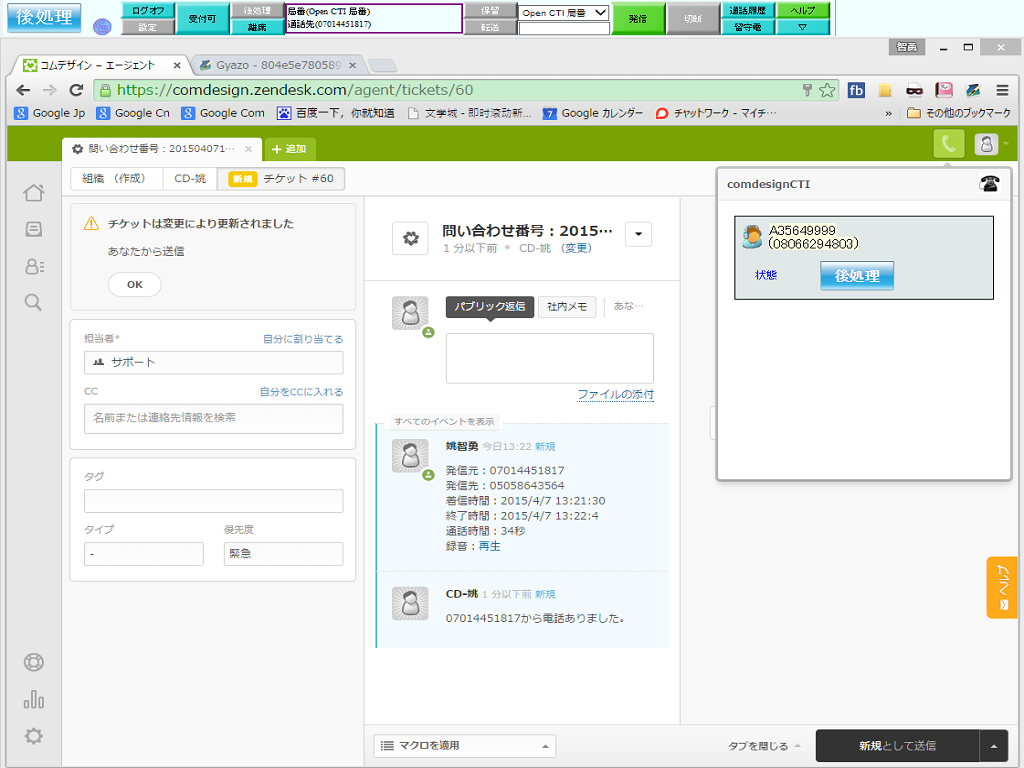Click the 追加 tab to add ticket
Screen dimensions: 1024x768
point(289,149)
